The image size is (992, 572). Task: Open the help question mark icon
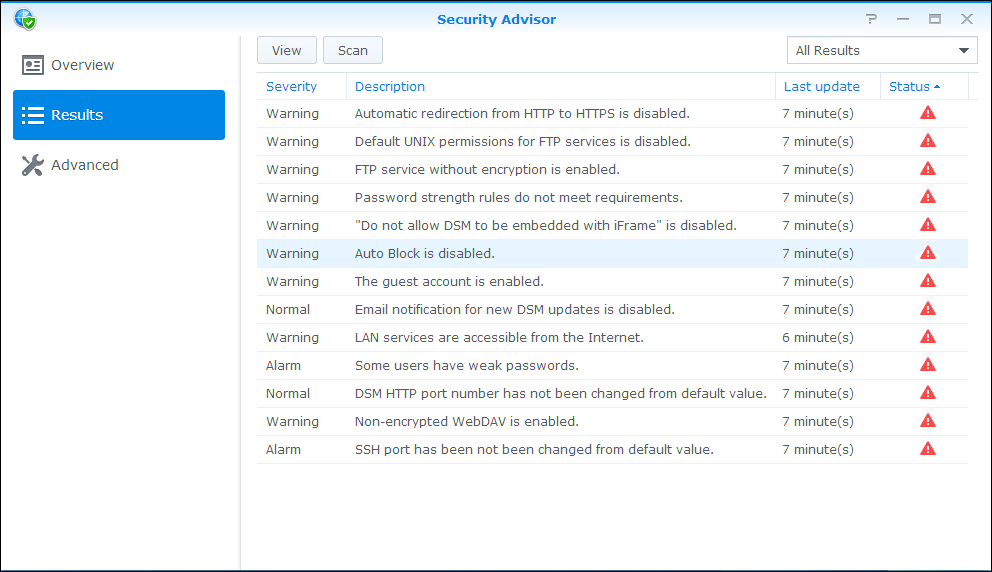872,19
